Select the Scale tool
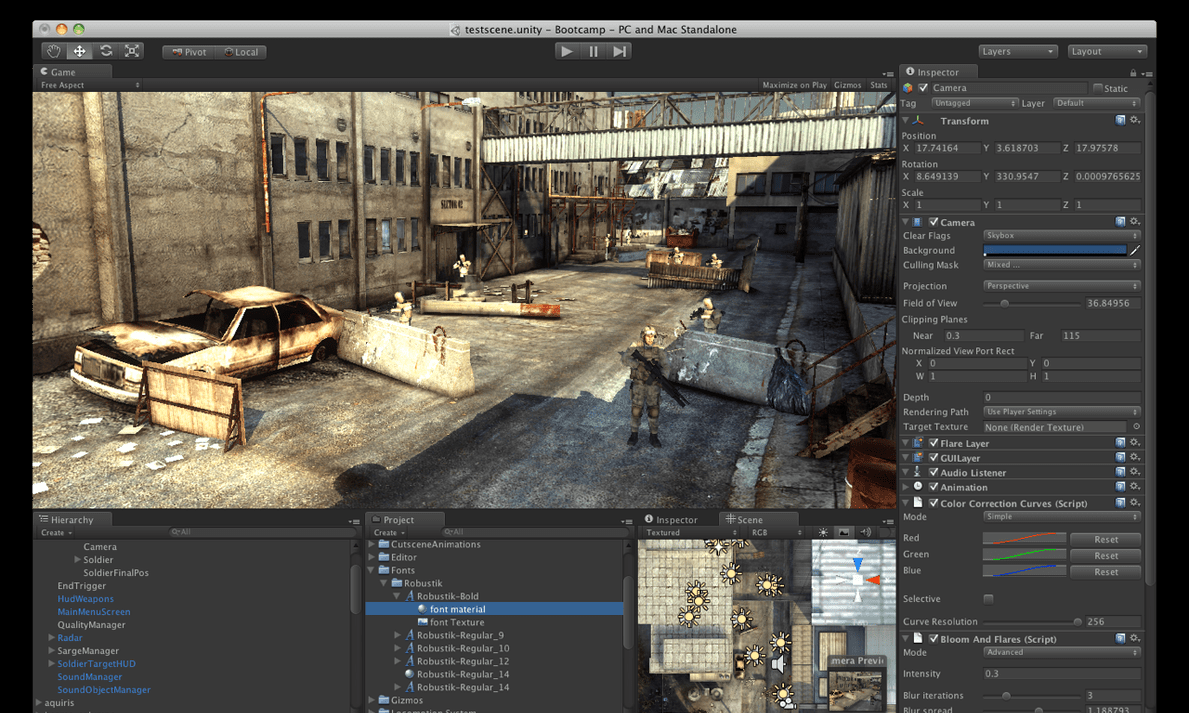Image resolution: width=1189 pixels, height=713 pixels. (132, 52)
